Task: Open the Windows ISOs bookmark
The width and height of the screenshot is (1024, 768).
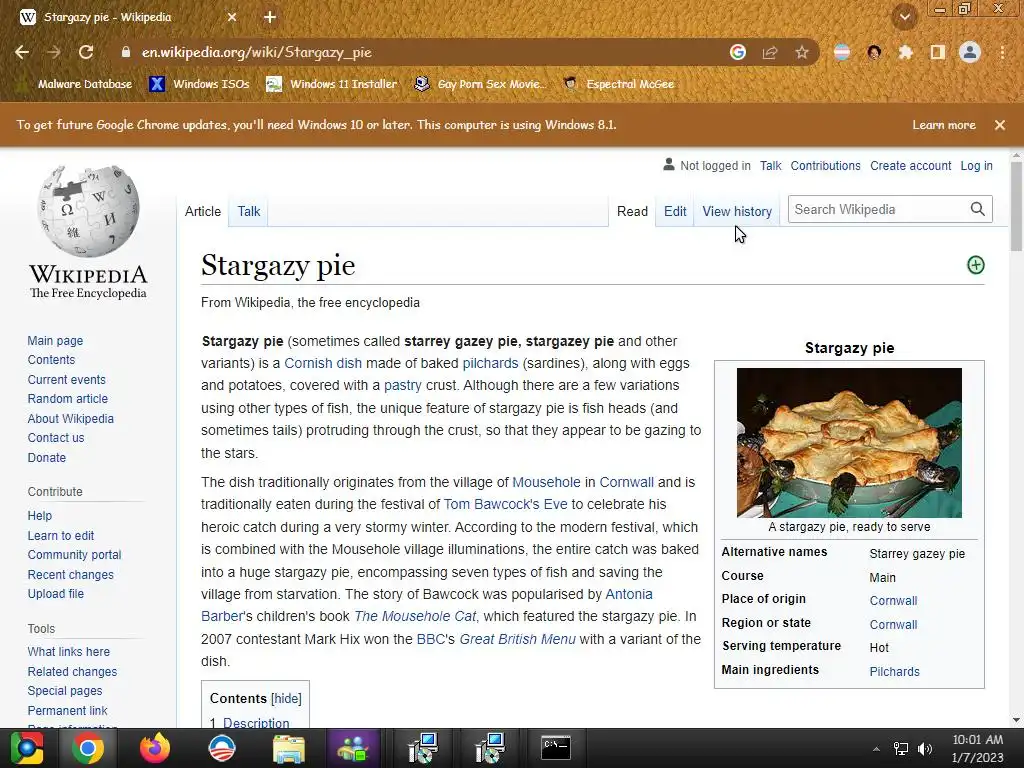Action: pyautogui.click(x=199, y=84)
